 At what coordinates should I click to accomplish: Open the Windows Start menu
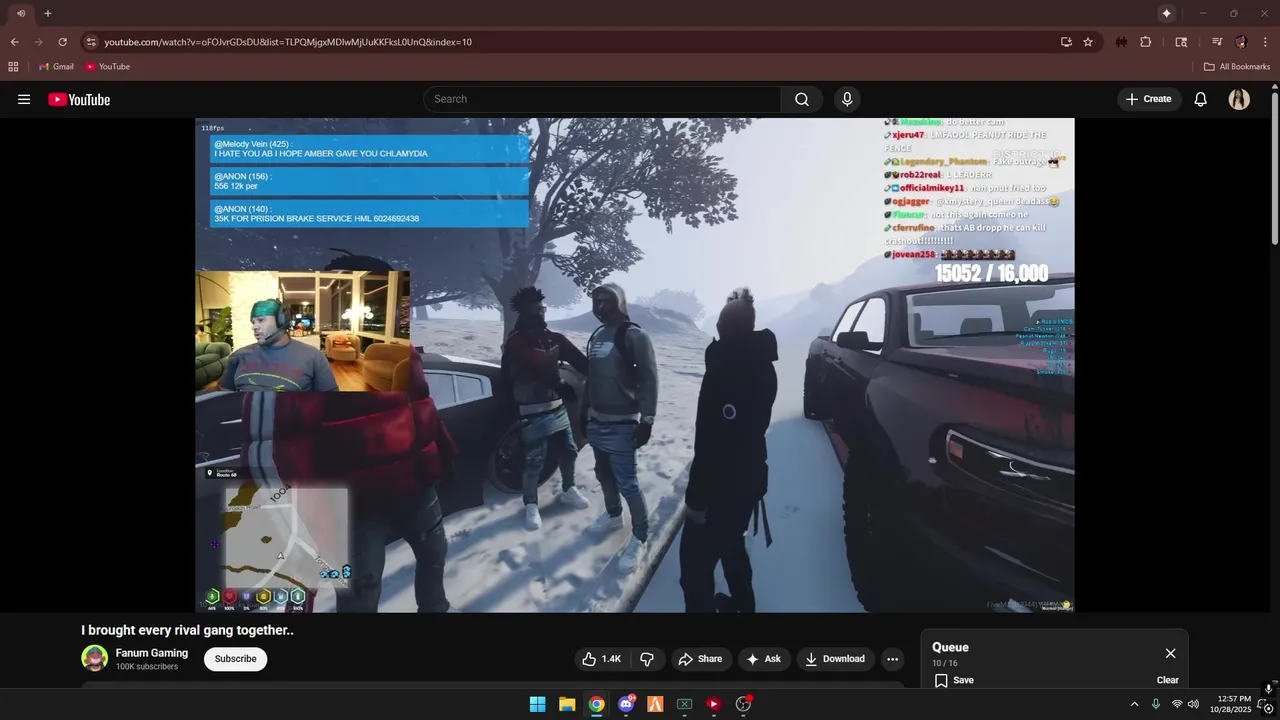[537, 704]
